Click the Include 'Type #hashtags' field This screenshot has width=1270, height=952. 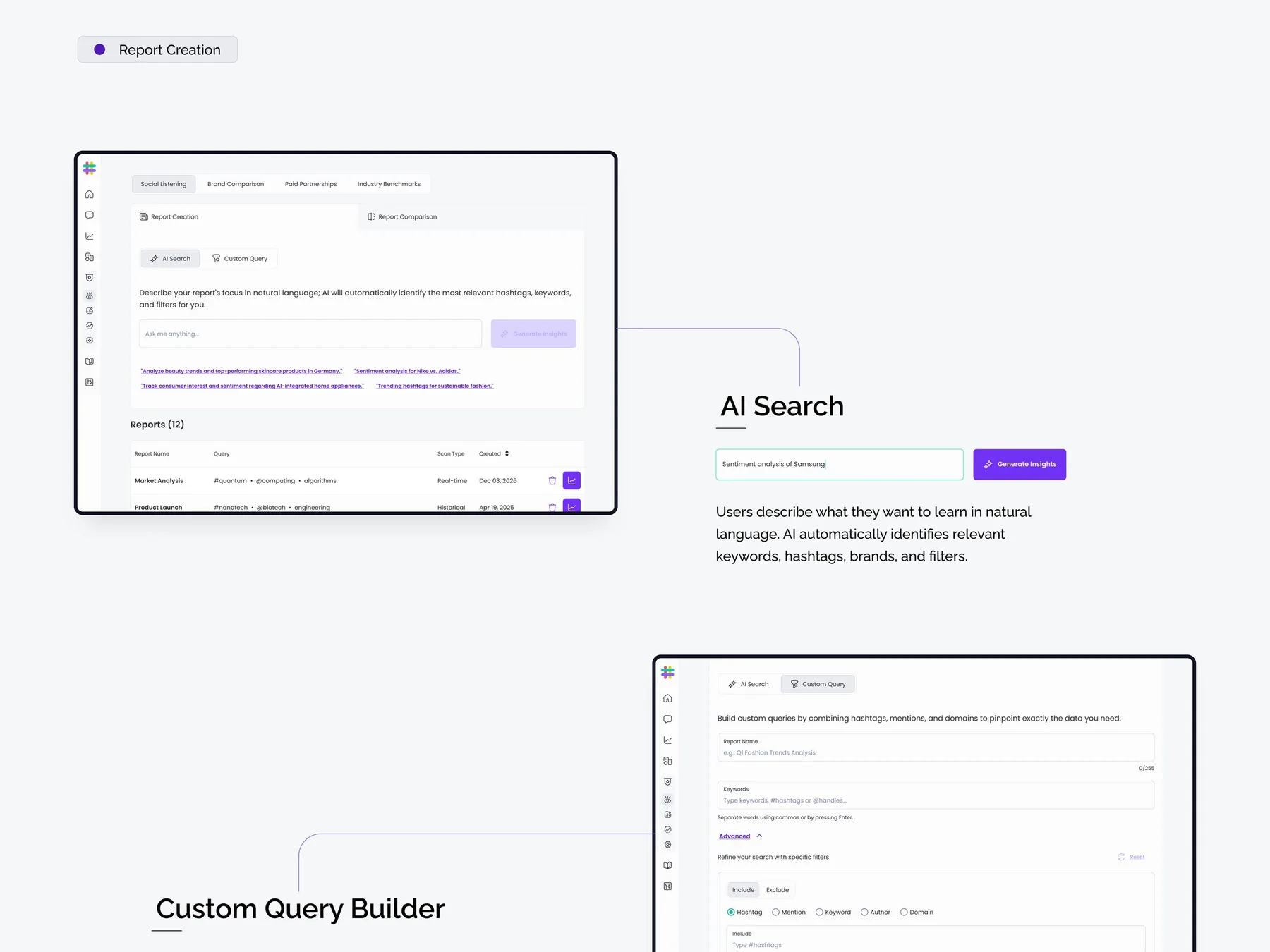click(x=936, y=939)
